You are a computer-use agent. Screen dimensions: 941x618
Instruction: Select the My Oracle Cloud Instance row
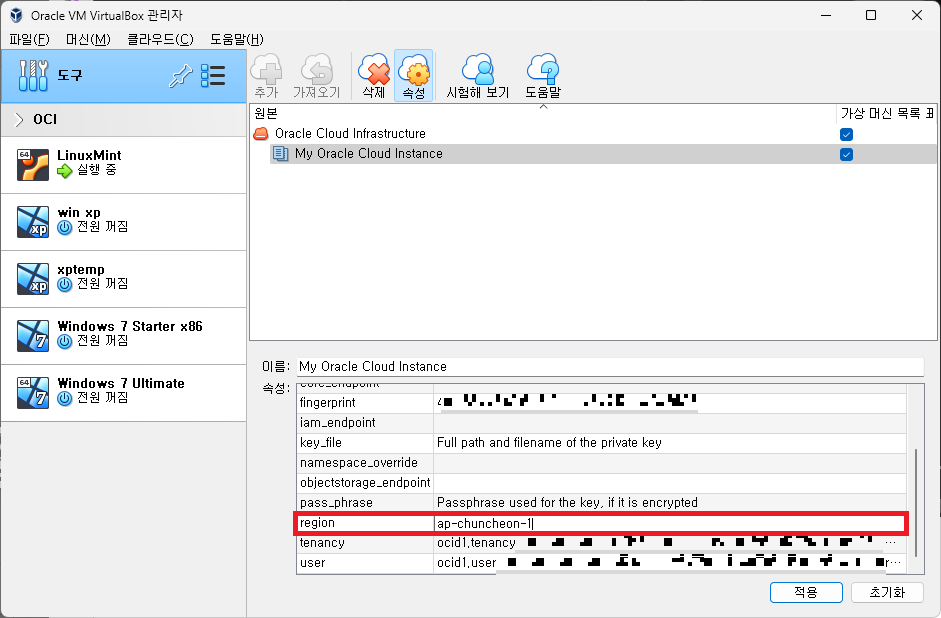coord(603,154)
